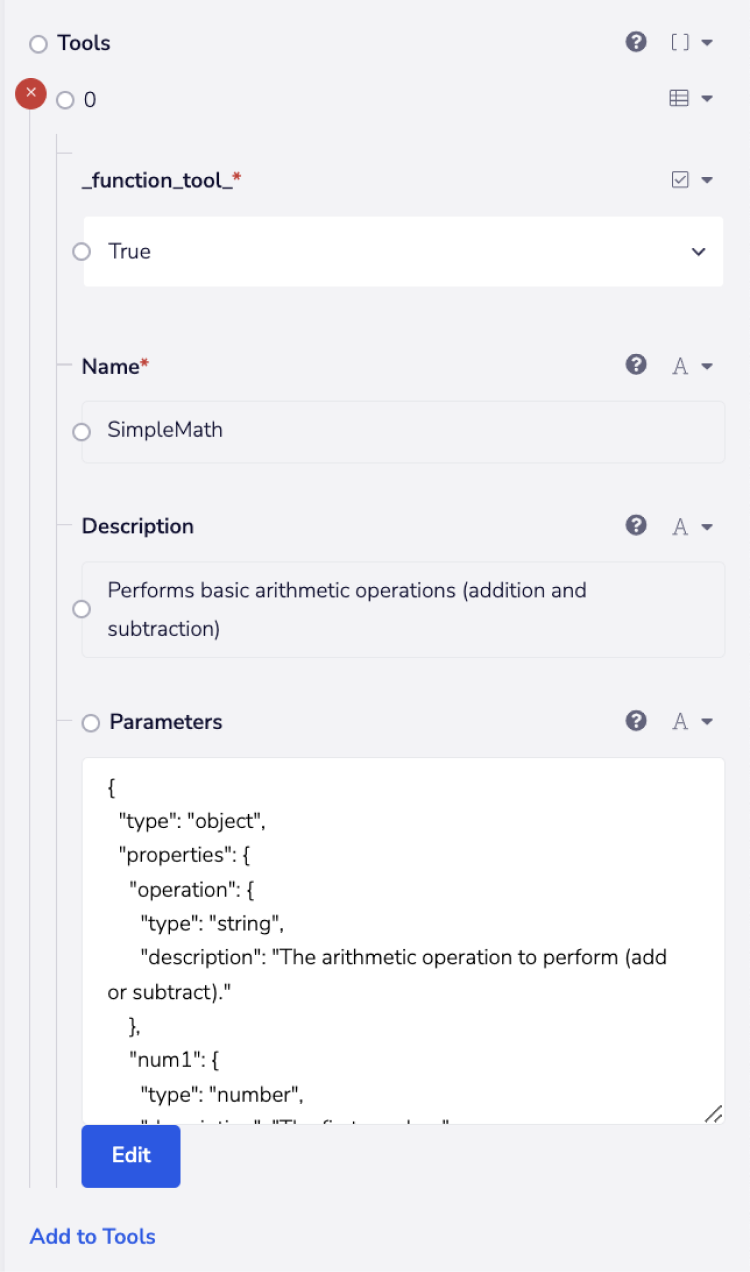Select the radio button next to Tools
Viewport: 750px width, 1272px height.
pos(39,44)
